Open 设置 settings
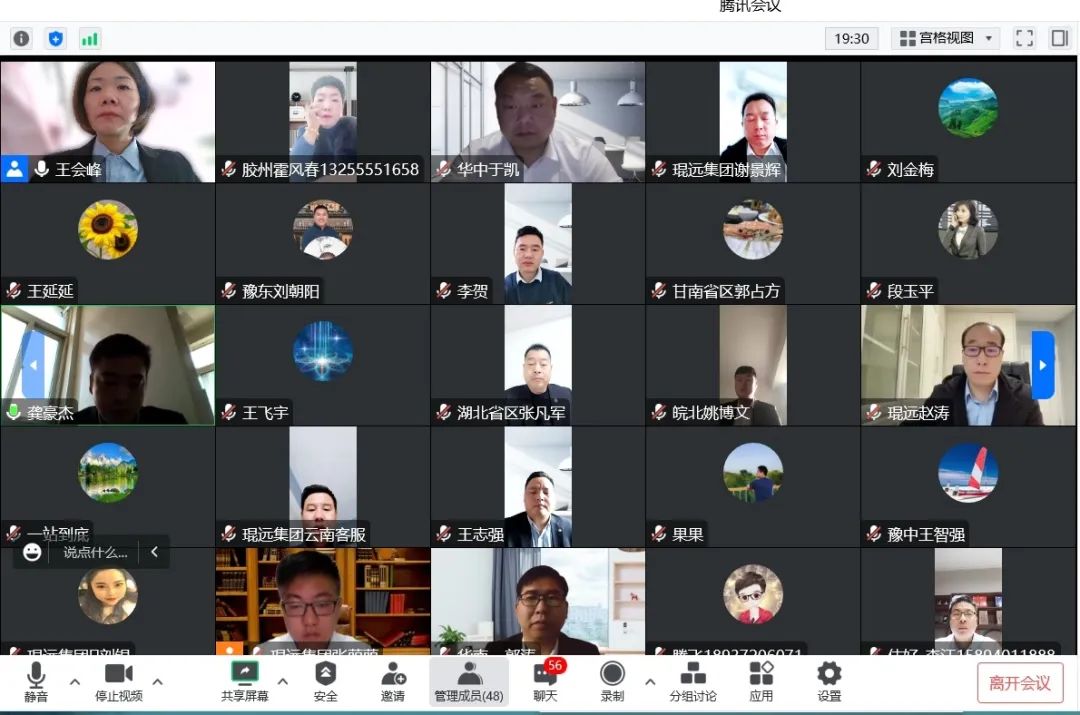 (829, 682)
